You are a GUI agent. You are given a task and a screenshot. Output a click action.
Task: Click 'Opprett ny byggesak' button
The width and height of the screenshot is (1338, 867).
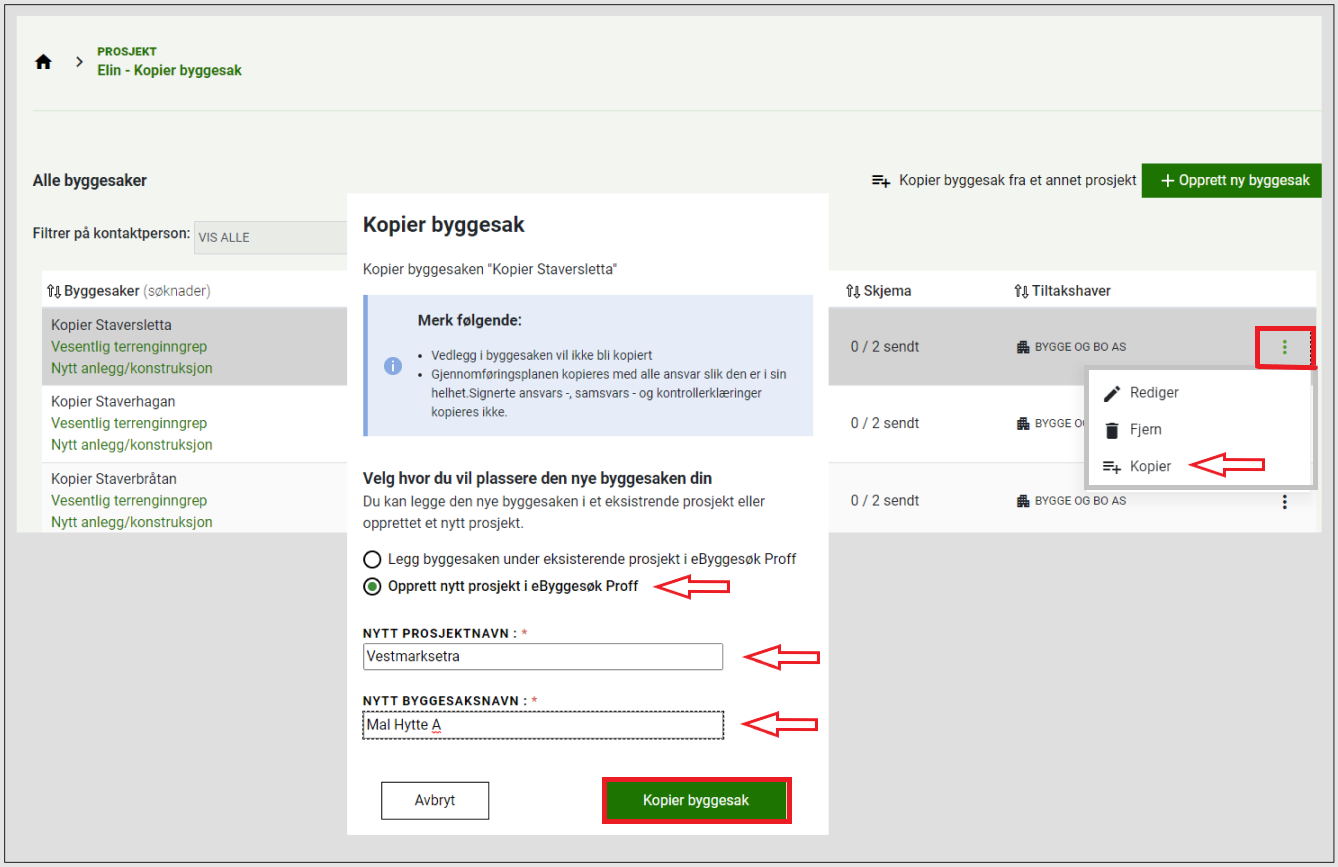point(1234,181)
